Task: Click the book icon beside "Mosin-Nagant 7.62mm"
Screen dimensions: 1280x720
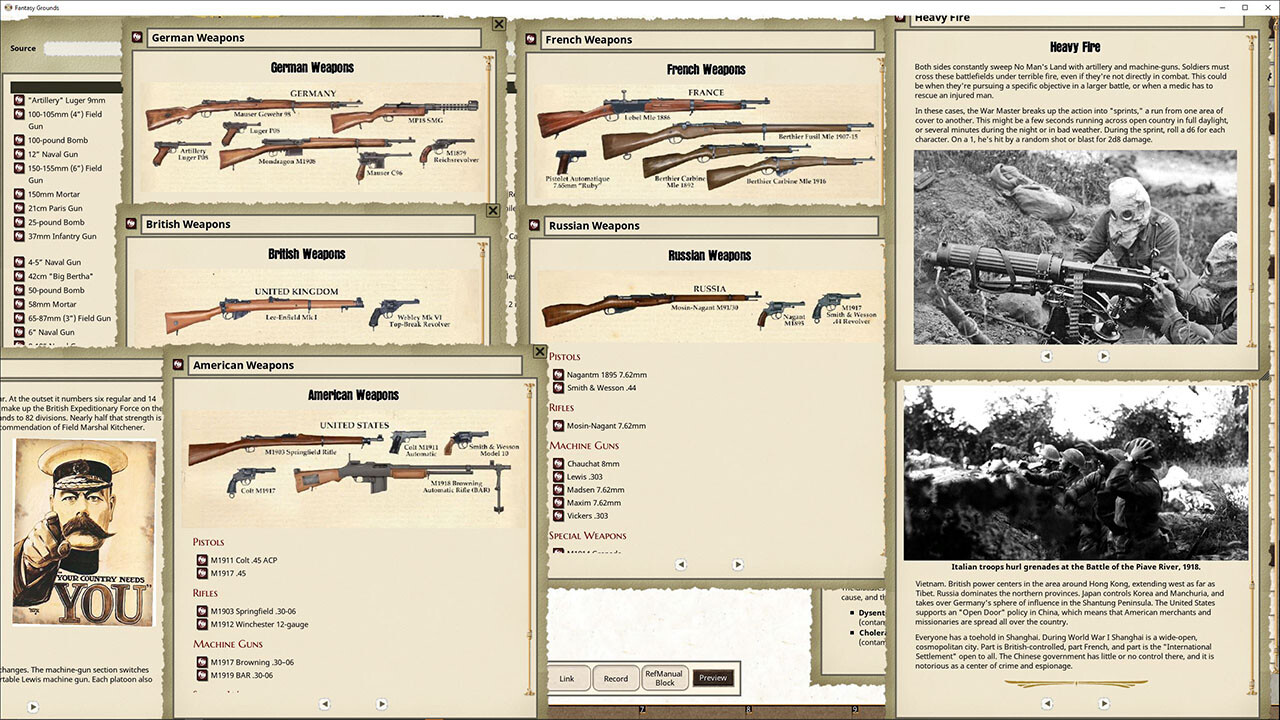Action: [x=557, y=425]
